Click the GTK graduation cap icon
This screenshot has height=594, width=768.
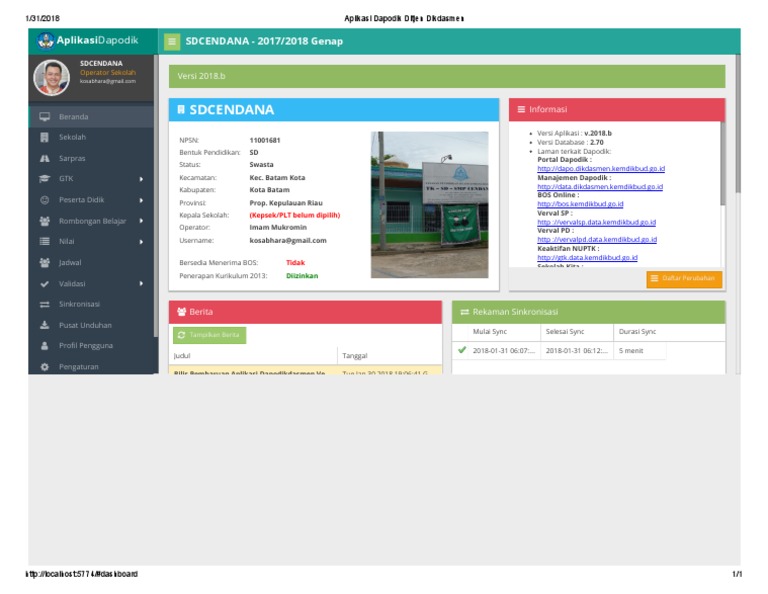point(45,179)
